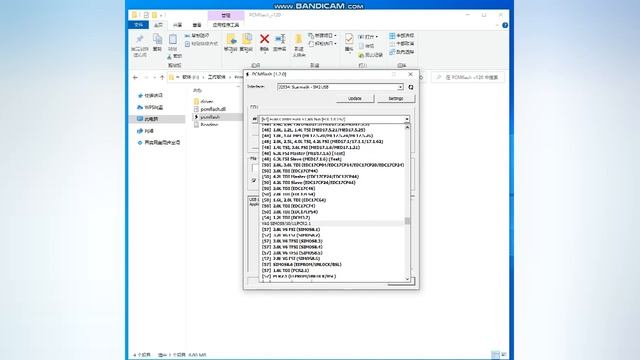Switch to the 主页 ribbon tab
The height and width of the screenshot is (360, 640).
point(158,25)
